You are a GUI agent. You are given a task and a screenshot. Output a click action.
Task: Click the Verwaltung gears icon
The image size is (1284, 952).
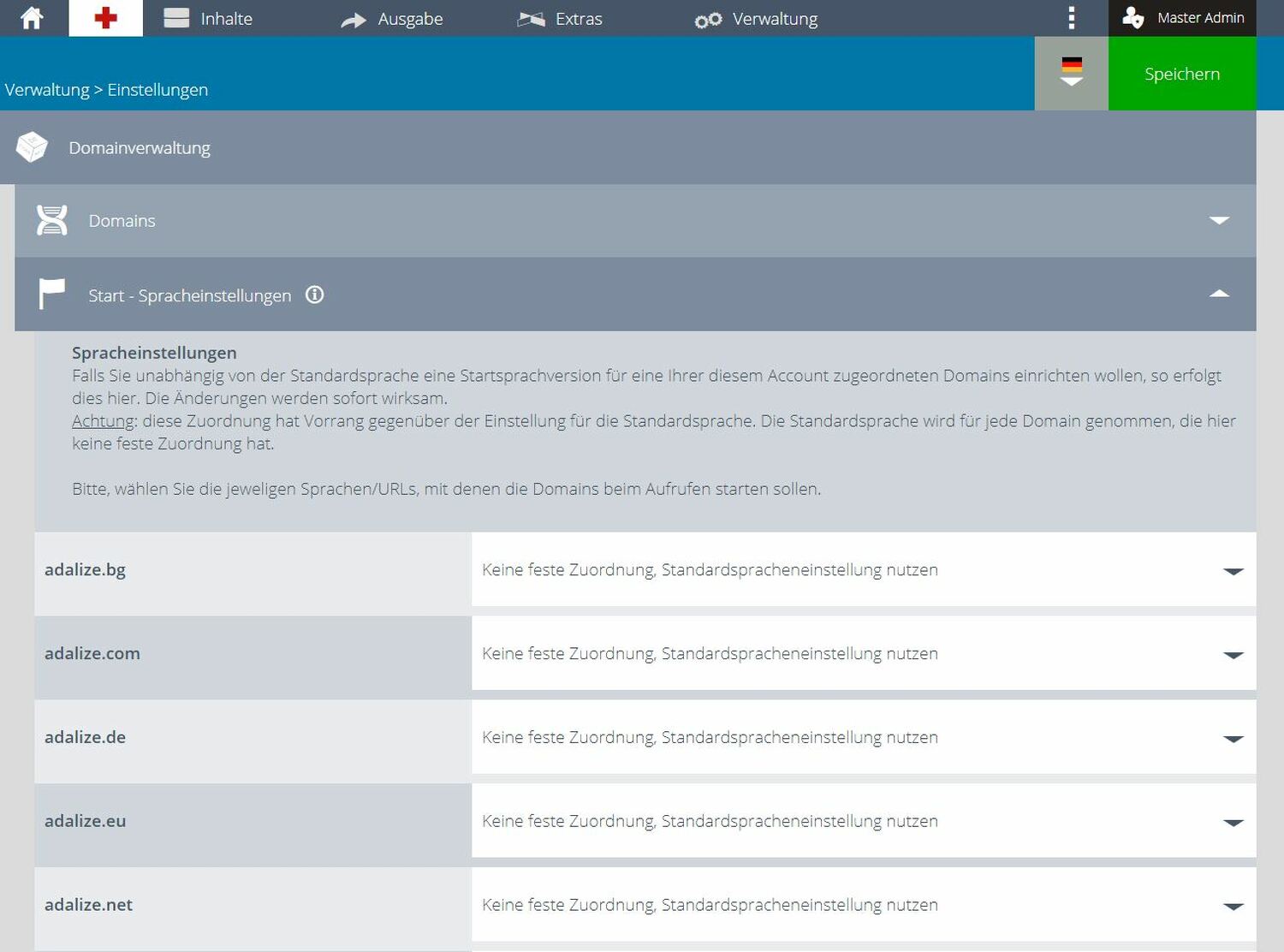point(708,20)
